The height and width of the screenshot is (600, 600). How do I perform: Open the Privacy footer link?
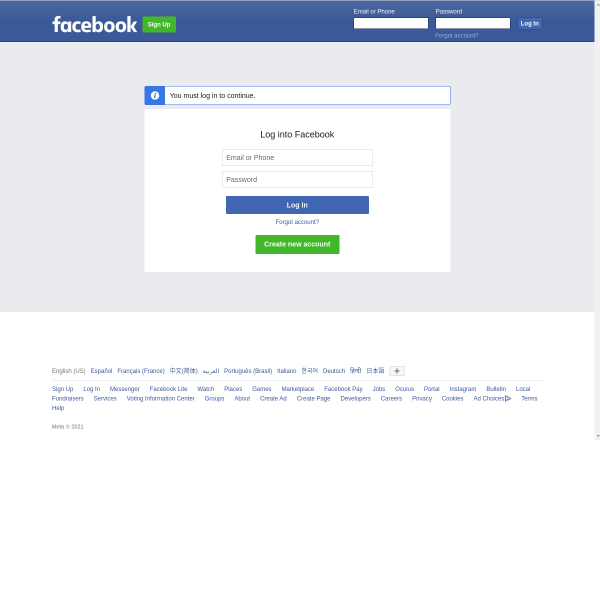(x=422, y=398)
